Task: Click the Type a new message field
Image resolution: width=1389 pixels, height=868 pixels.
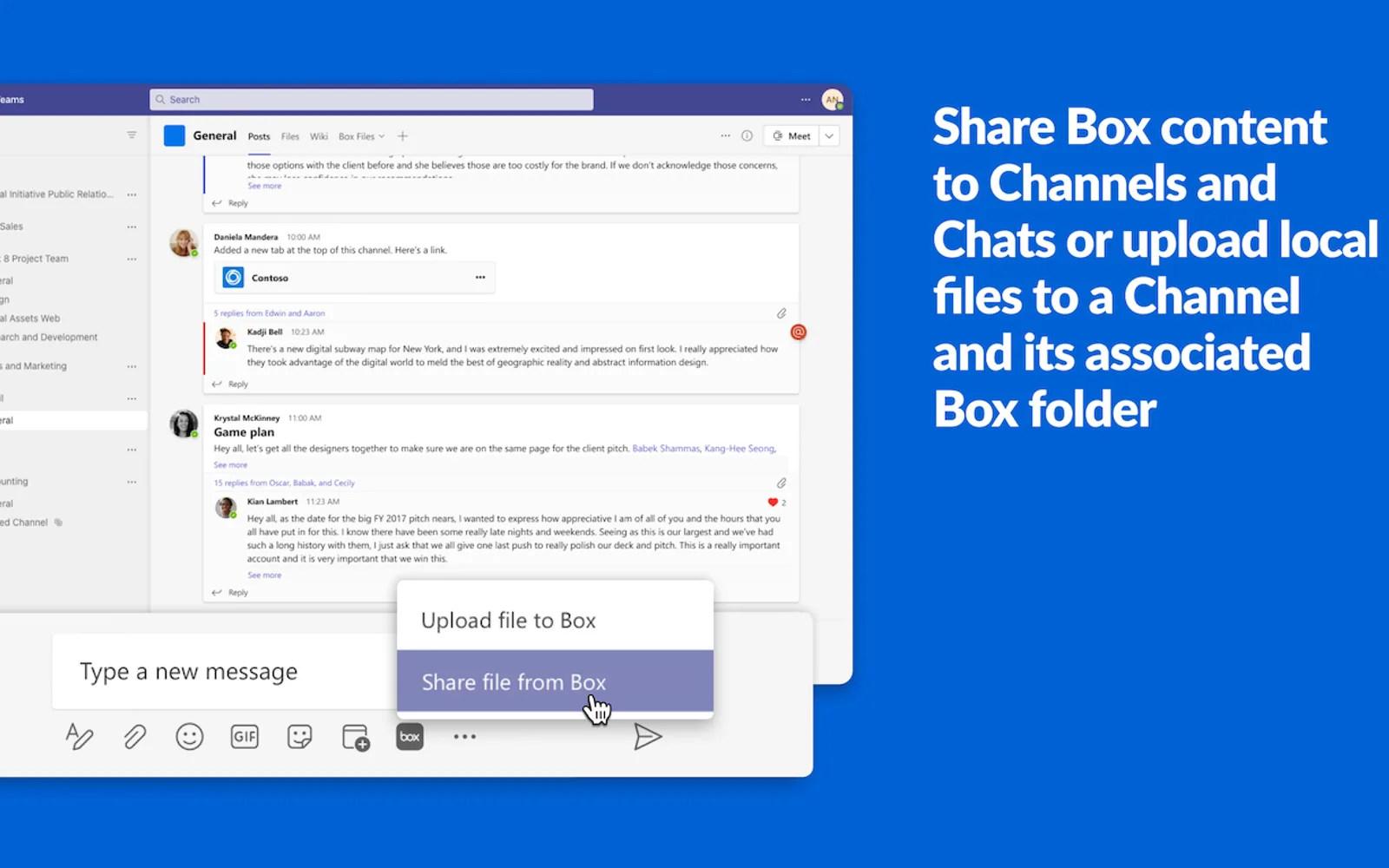Action: click(224, 671)
